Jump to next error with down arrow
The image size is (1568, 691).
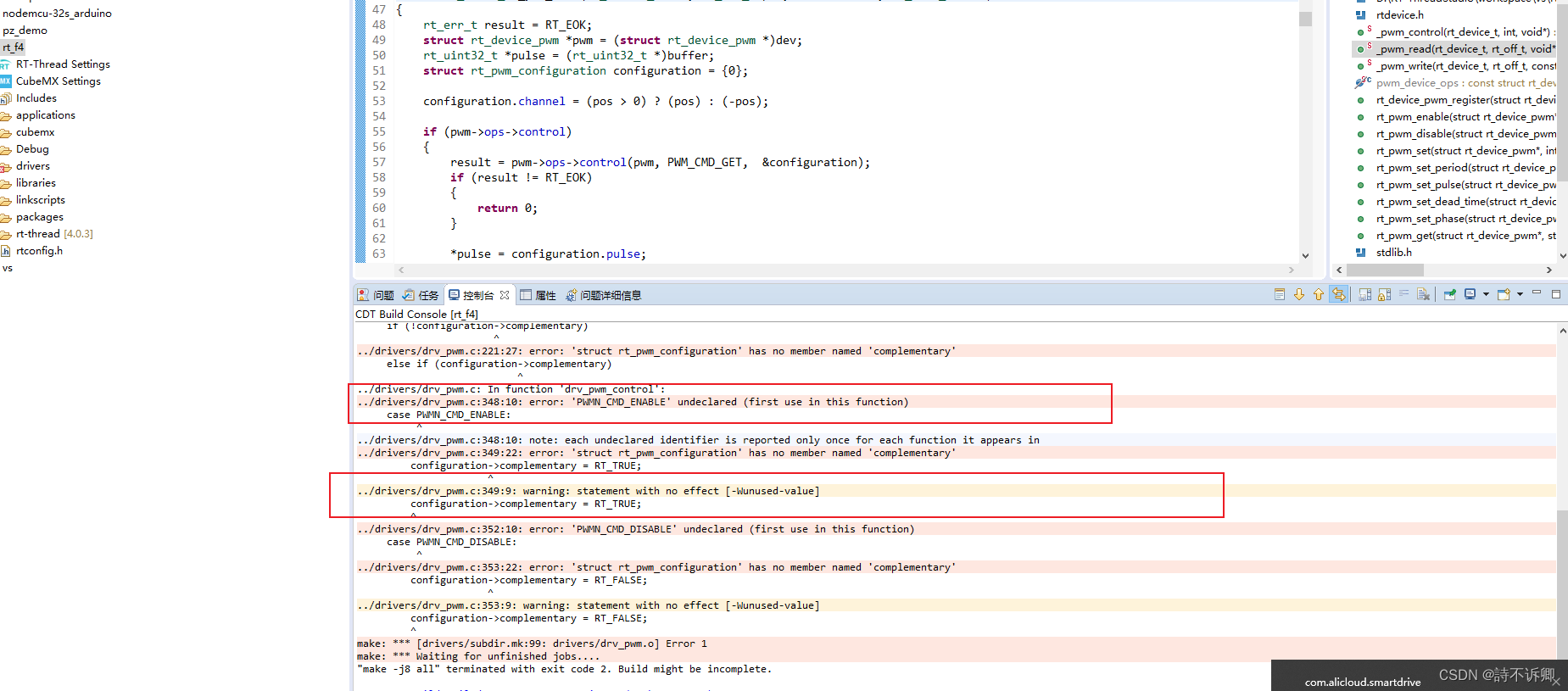coord(1299,294)
